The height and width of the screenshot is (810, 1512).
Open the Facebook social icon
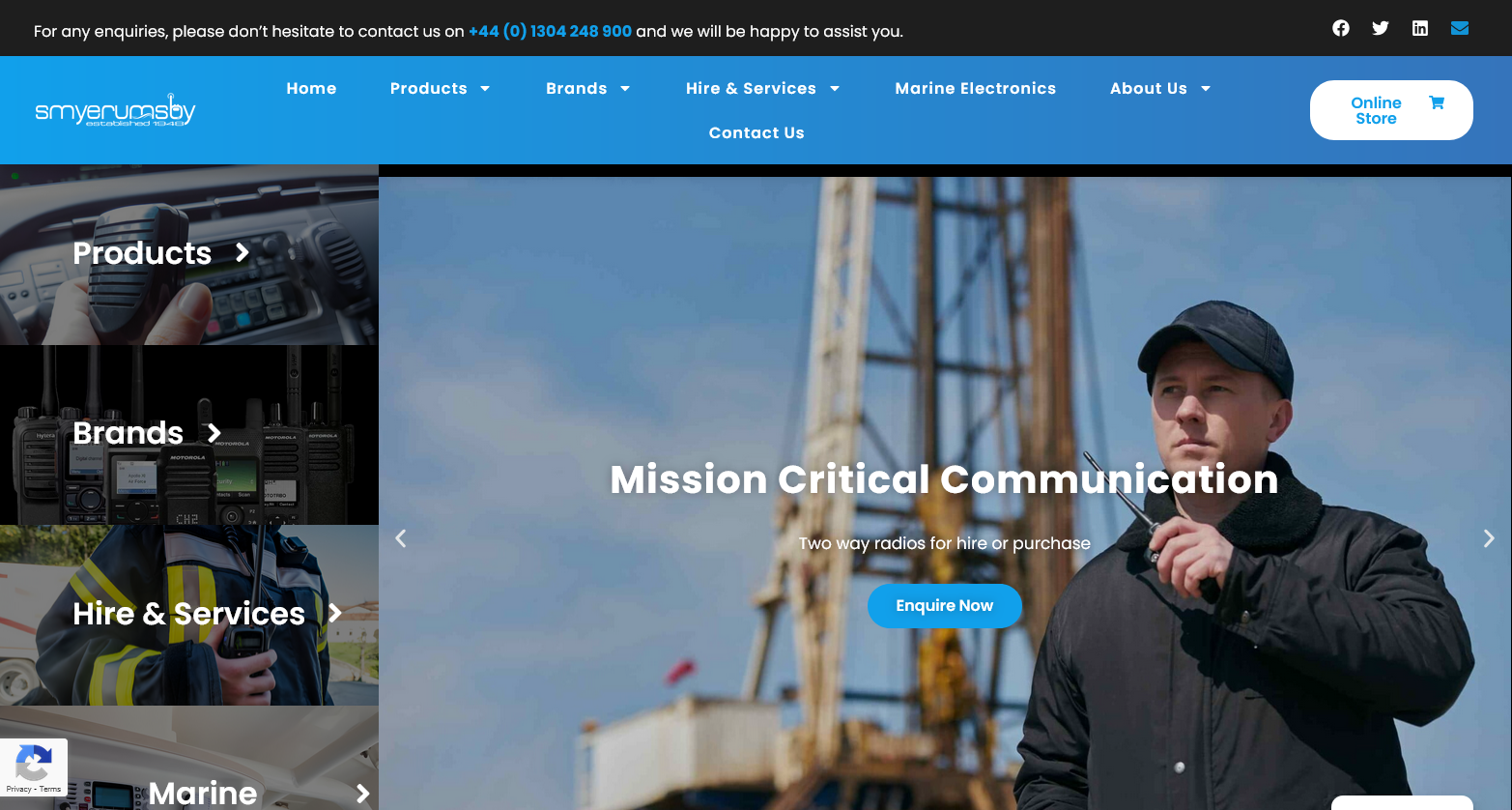click(1341, 28)
